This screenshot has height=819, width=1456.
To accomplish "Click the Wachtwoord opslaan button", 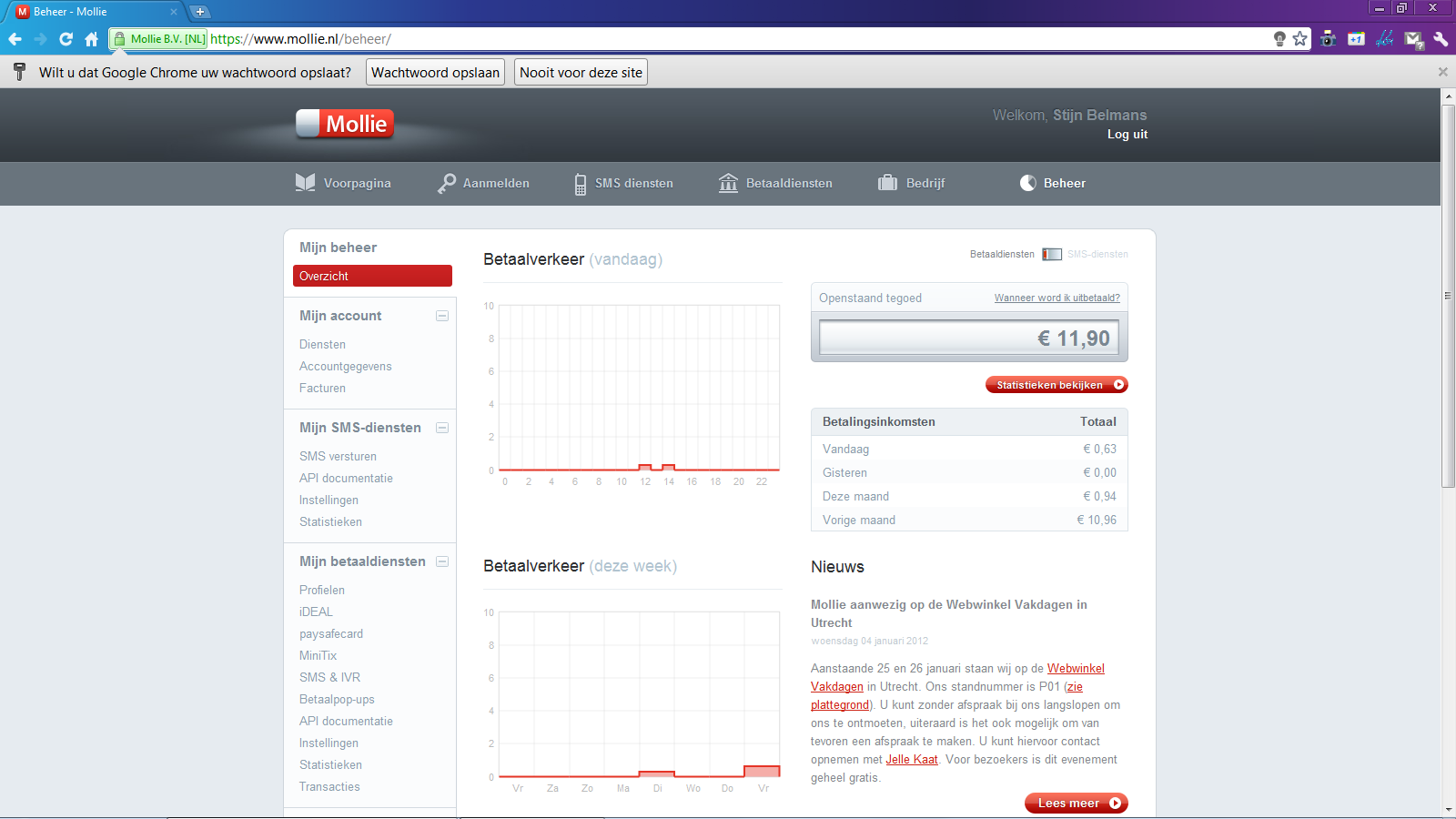I will pyautogui.click(x=436, y=73).
